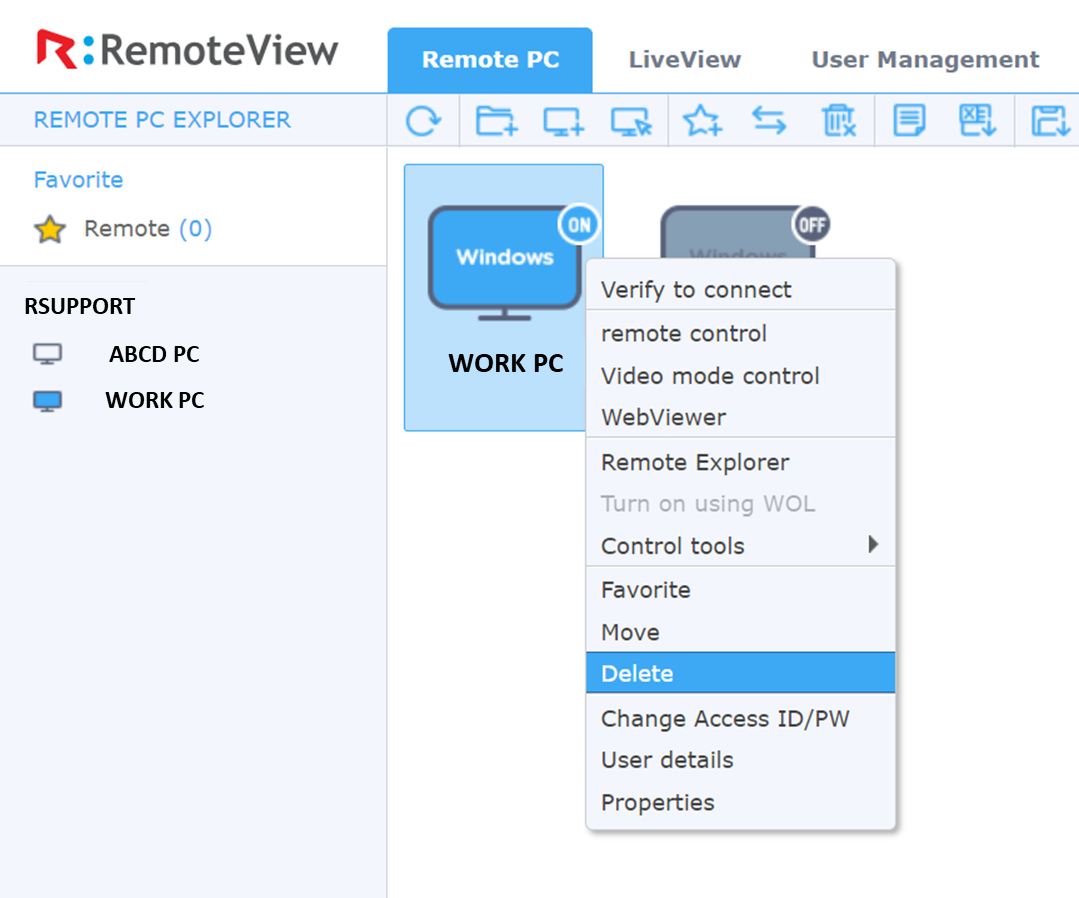
Task: Click the notes document toolbar icon
Action: pos(909,121)
